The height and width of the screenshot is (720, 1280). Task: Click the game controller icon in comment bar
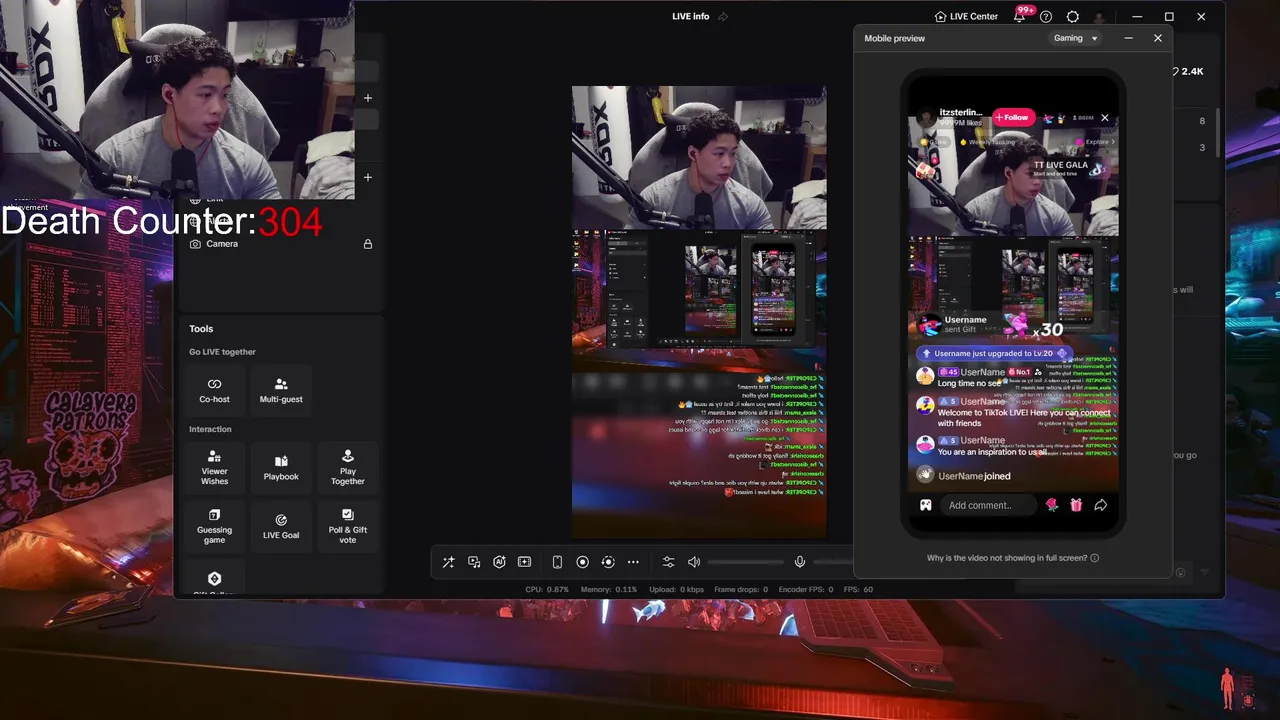925,505
